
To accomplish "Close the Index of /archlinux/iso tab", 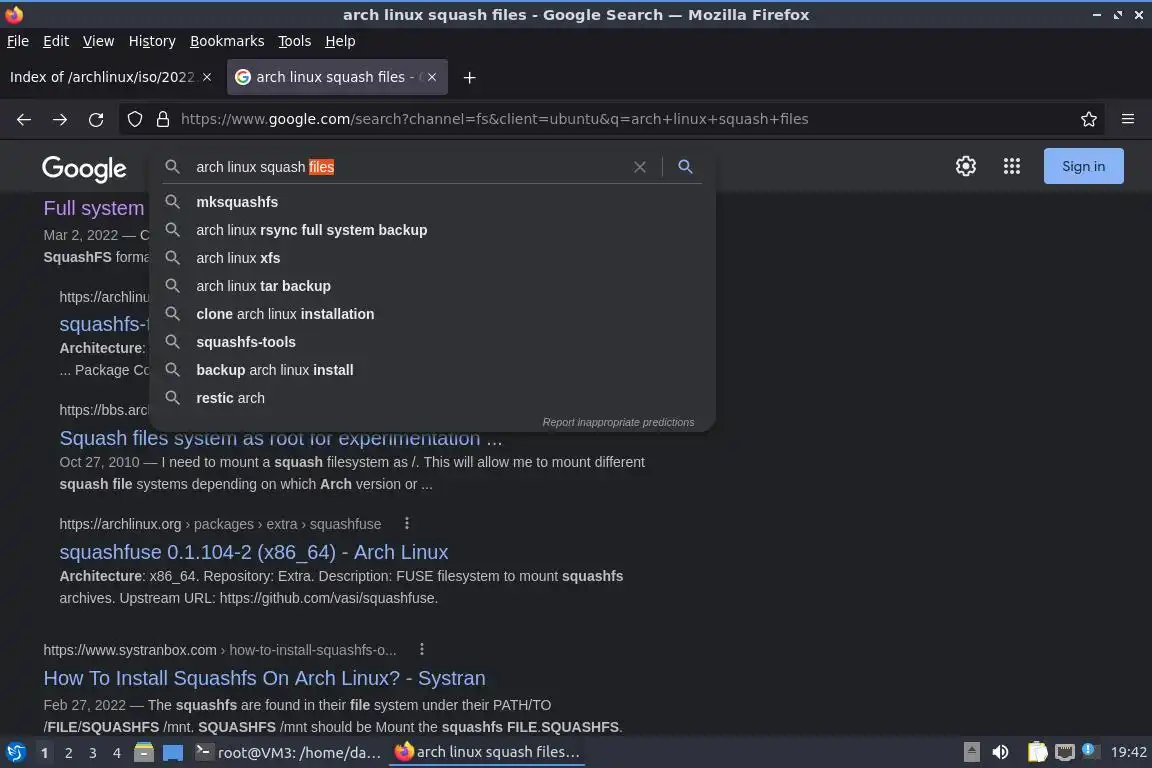I will click(x=207, y=77).
